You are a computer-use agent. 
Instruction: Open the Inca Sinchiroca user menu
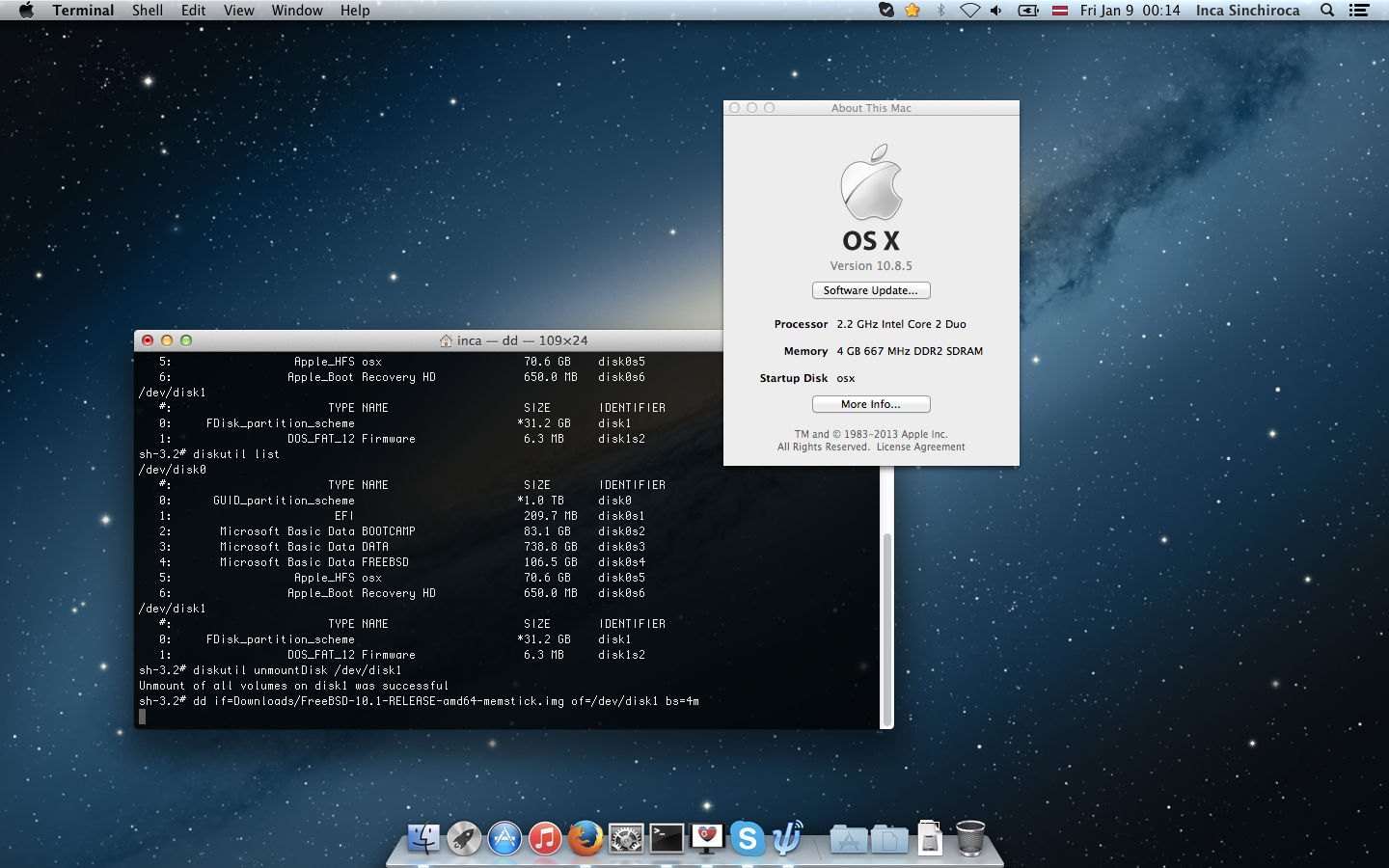tap(1248, 10)
